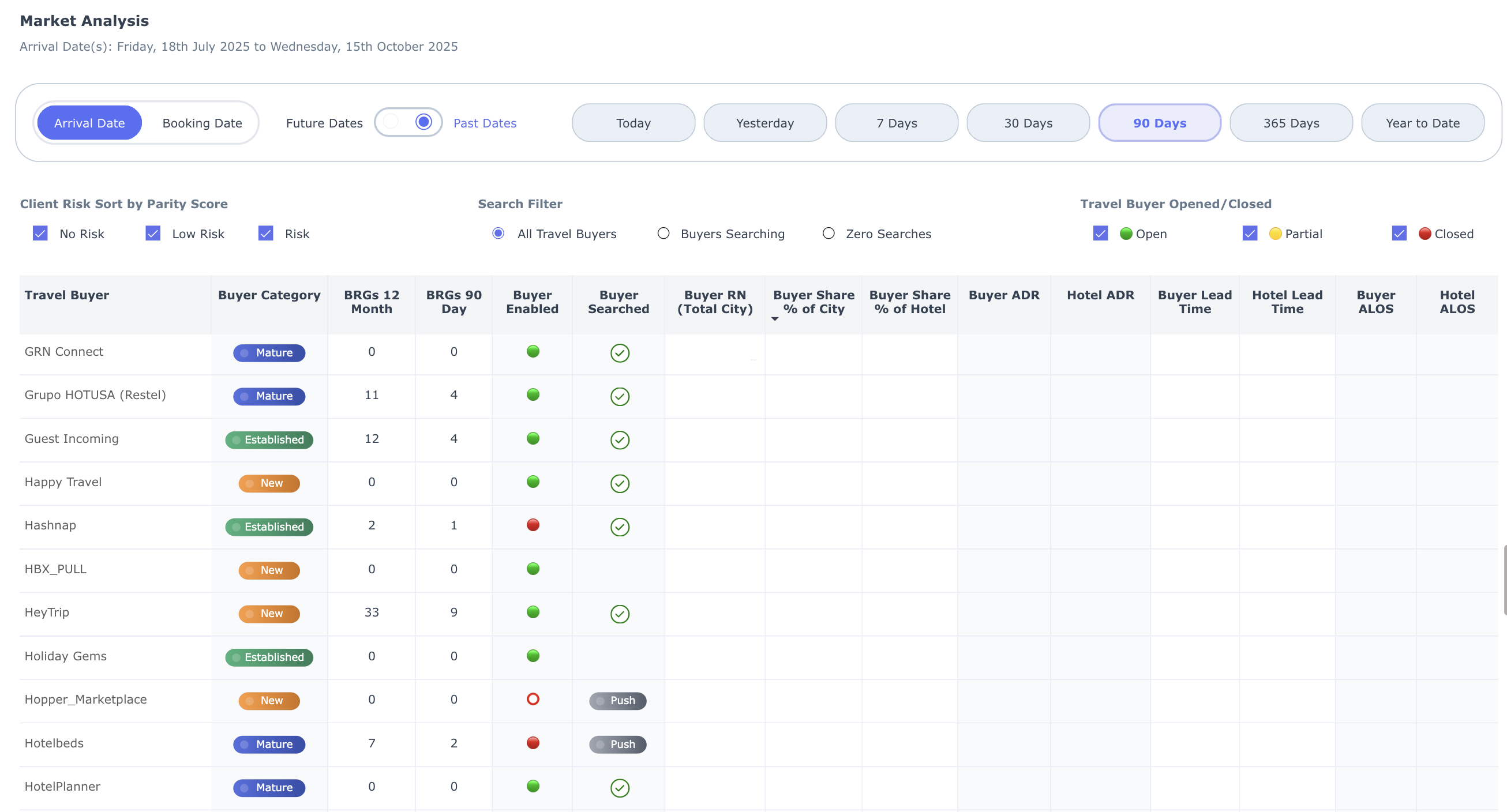Click searched checkmark icon for Guest Incoming

(x=620, y=439)
